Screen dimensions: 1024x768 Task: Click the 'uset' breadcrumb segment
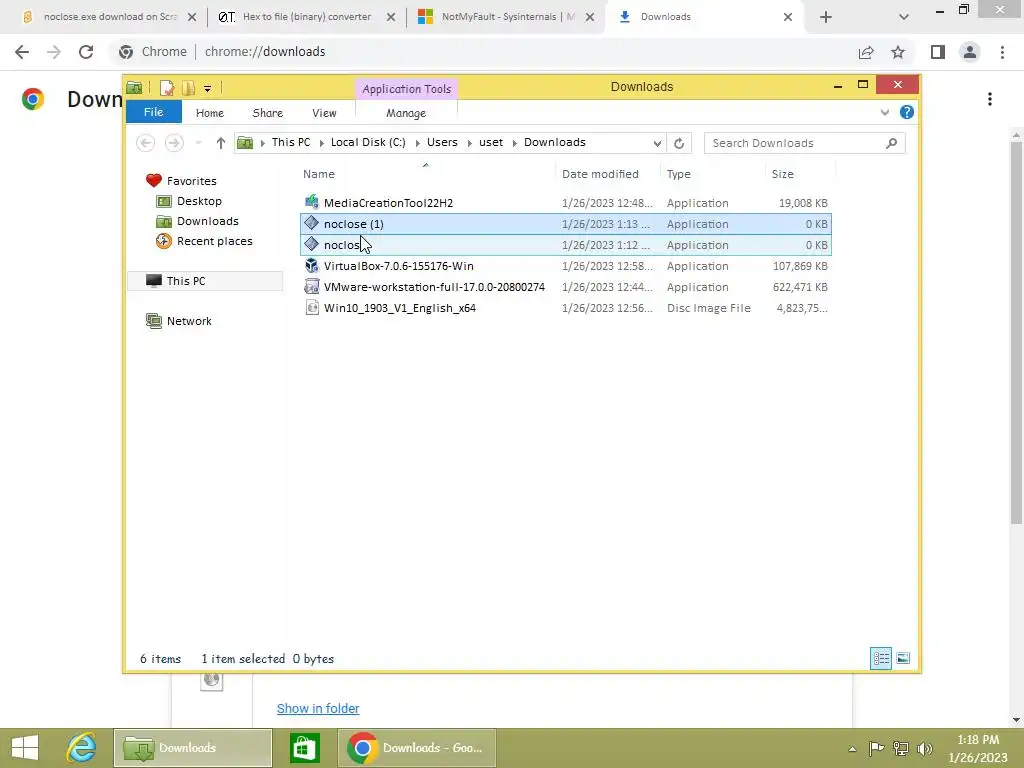(491, 142)
